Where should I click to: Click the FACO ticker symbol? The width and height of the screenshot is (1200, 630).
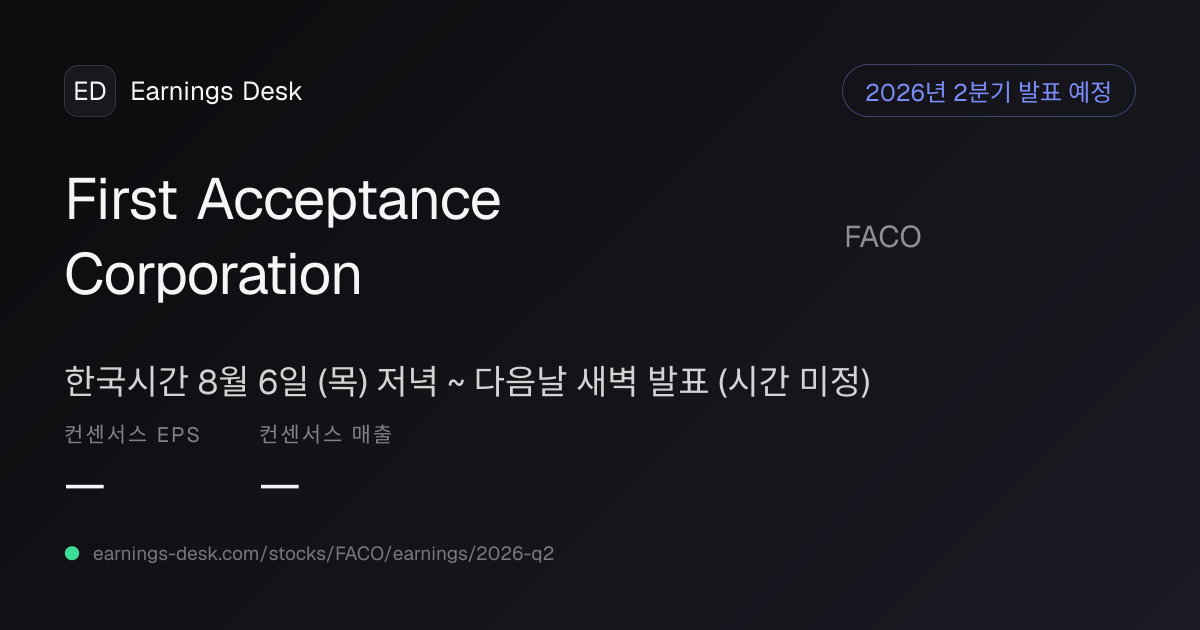click(882, 238)
